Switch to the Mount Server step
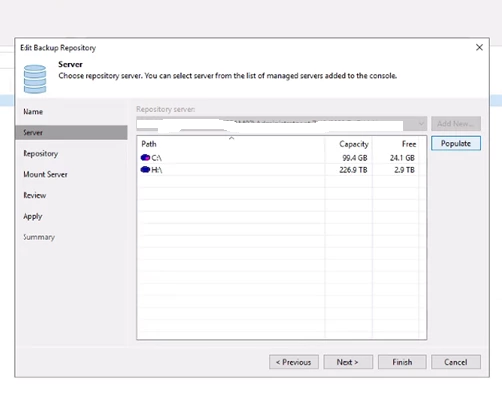502x405 pixels. [45, 174]
